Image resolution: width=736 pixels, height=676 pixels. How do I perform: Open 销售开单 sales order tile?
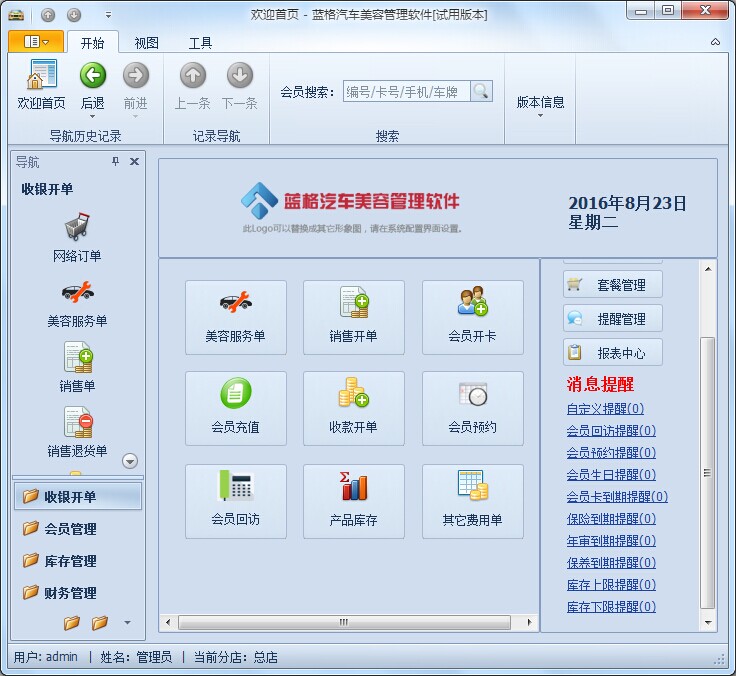click(353, 317)
